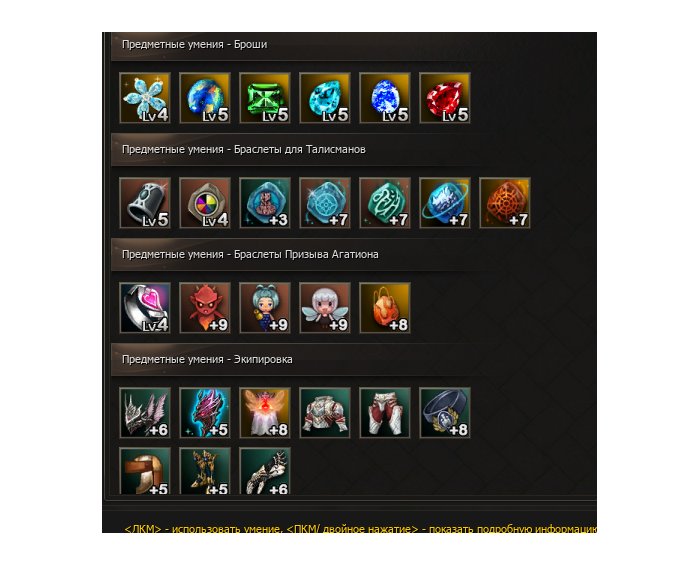
Task: Collapse the Браслеты Призыва Агатиона section header
Action: (294, 255)
